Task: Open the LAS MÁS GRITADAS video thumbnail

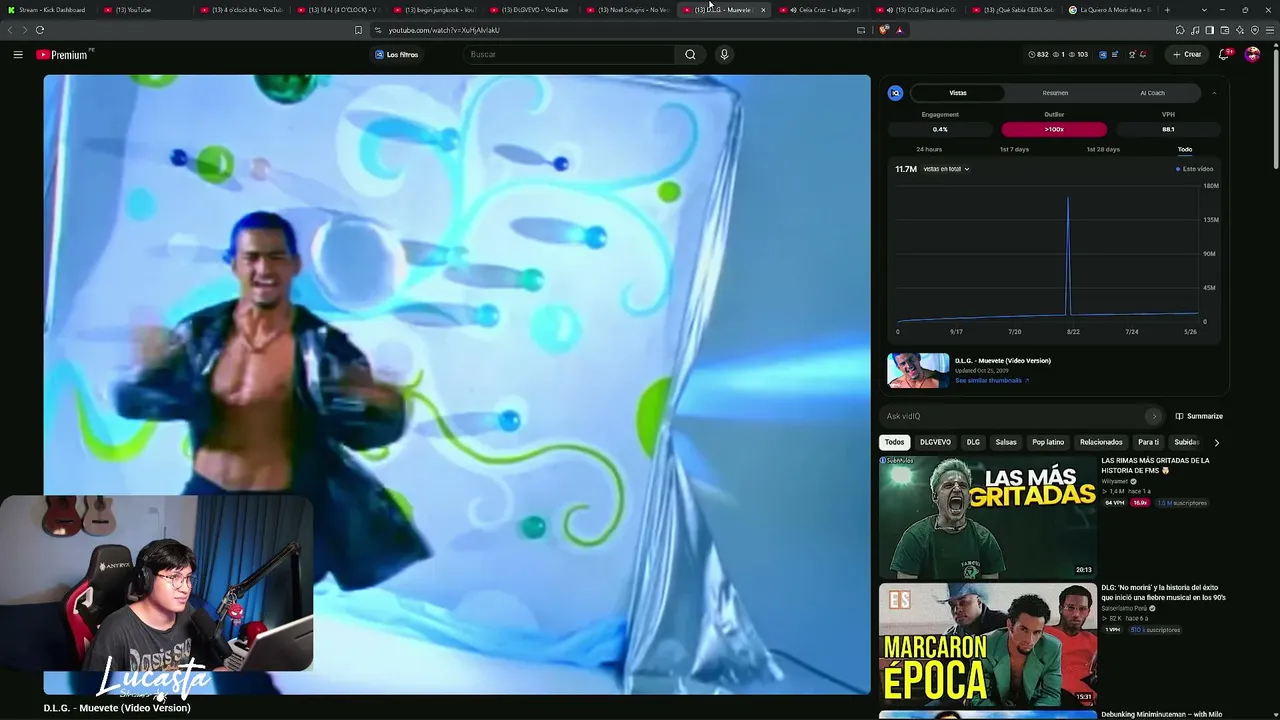Action: (x=988, y=517)
